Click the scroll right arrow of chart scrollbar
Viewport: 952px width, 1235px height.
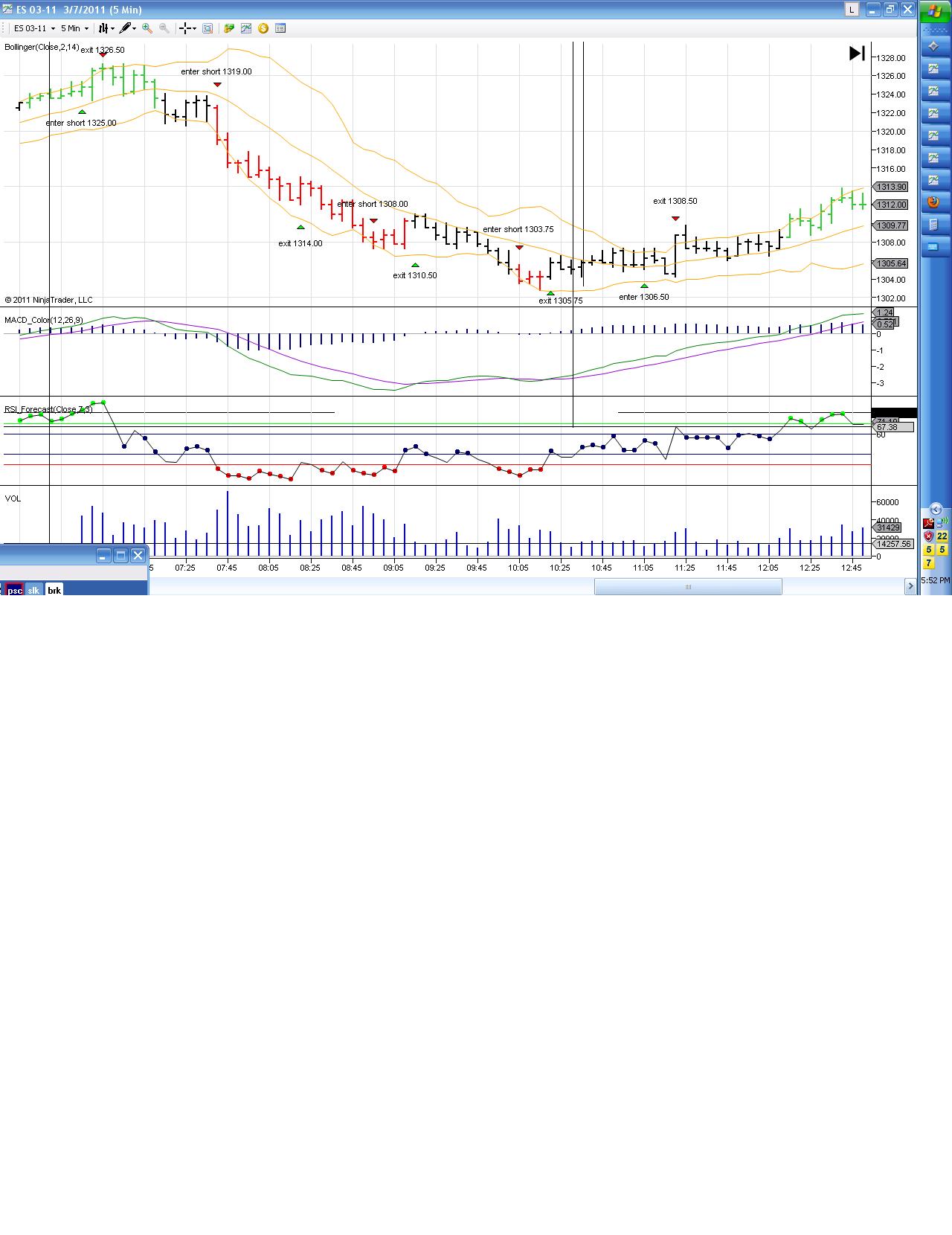(910, 587)
